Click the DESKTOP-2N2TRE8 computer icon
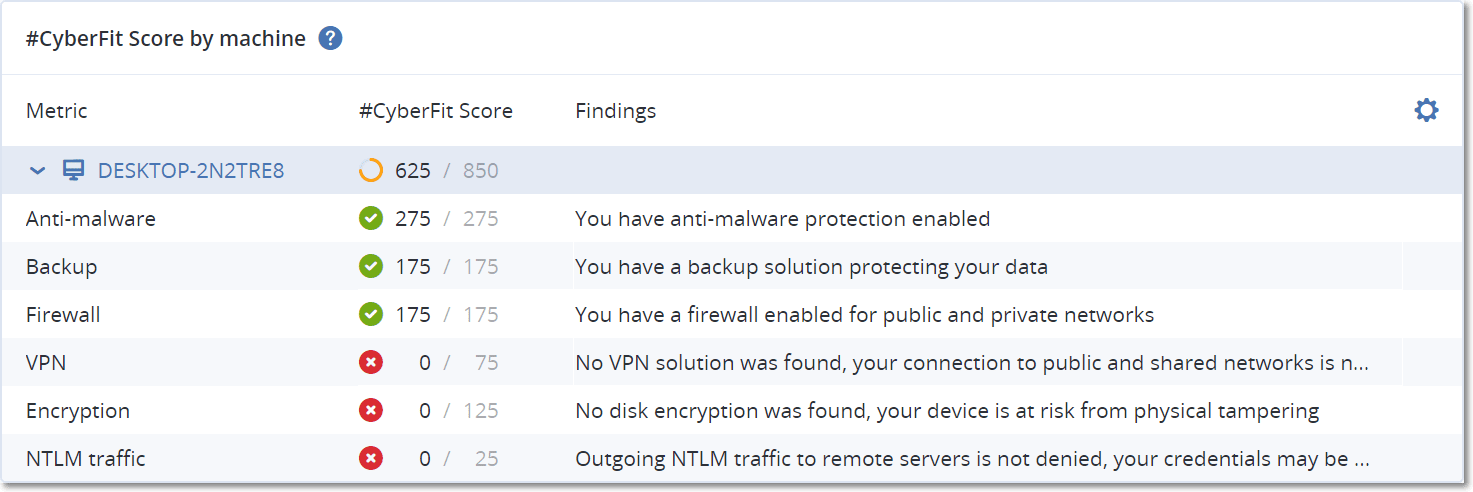 (x=74, y=171)
